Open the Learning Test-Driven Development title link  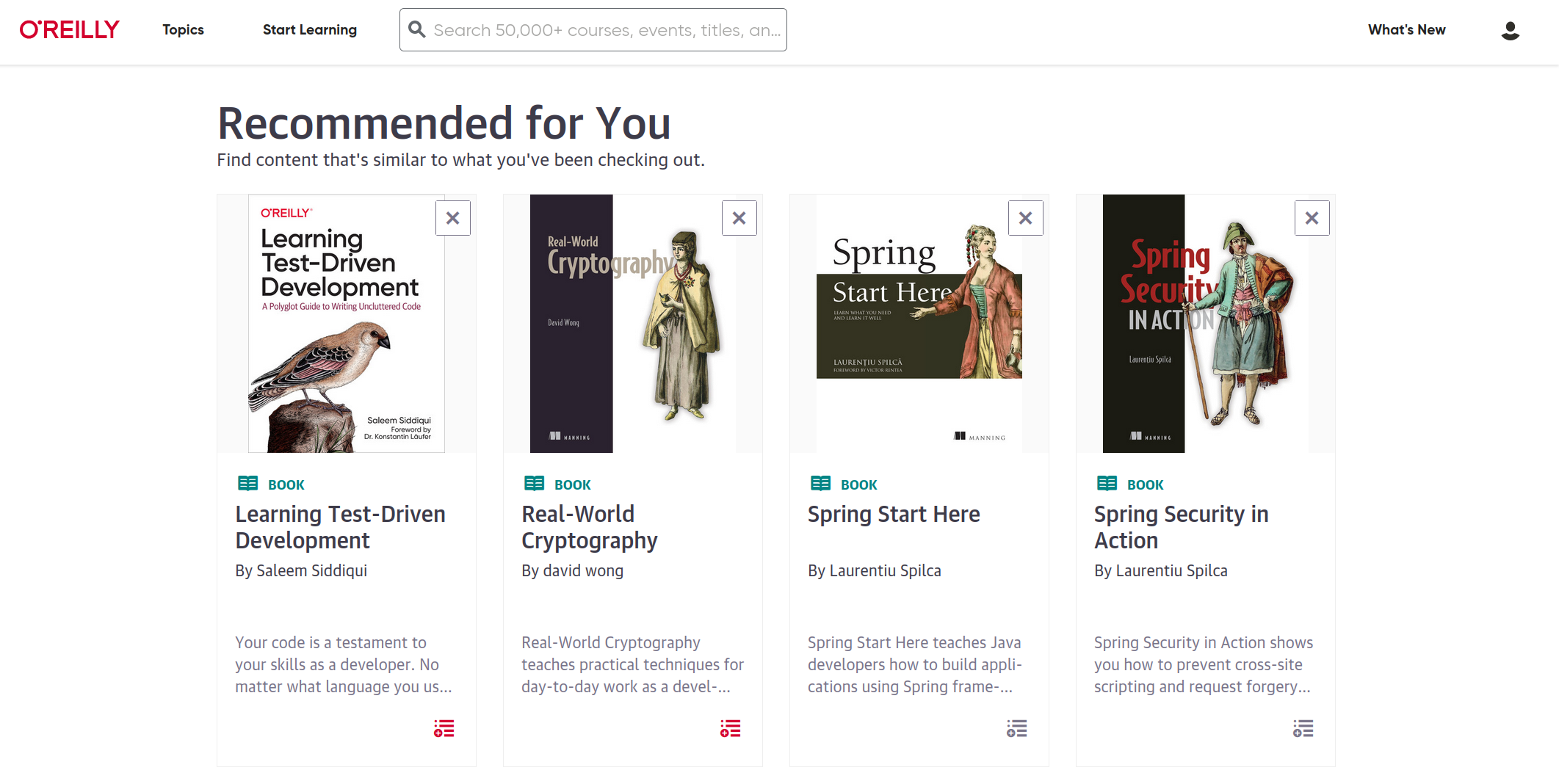point(340,527)
